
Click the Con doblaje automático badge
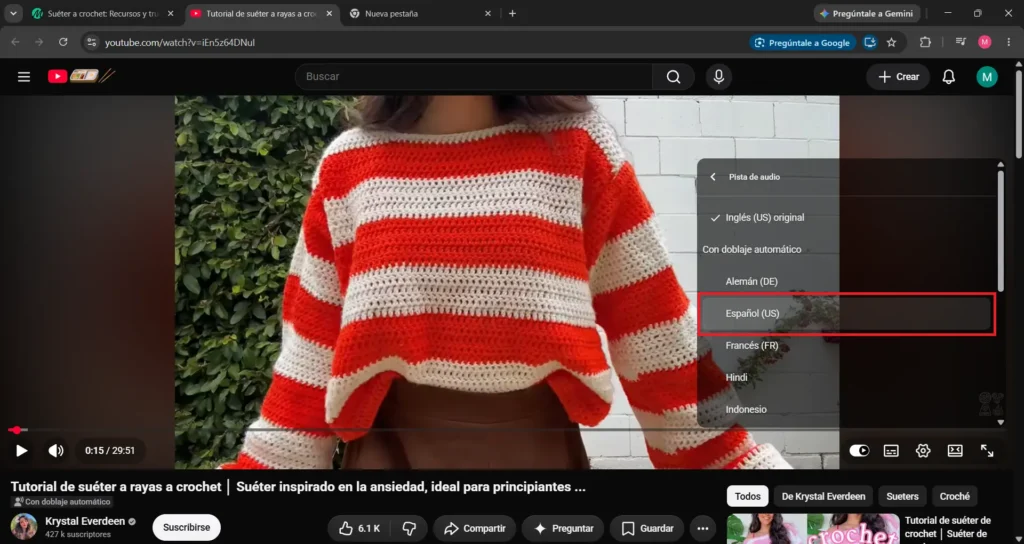pos(62,502)
